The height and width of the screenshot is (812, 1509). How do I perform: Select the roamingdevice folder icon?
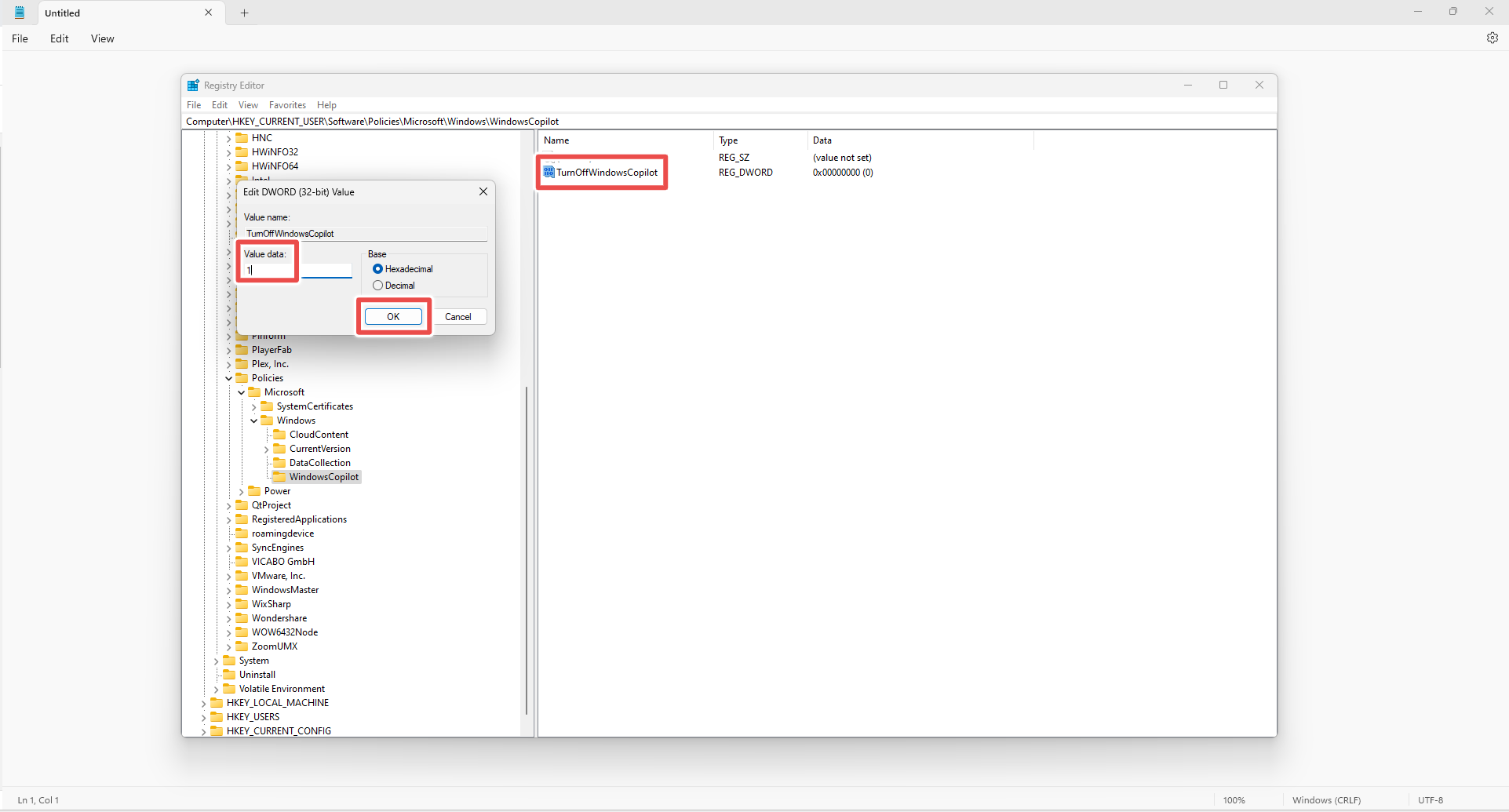(x=242, y=533)
